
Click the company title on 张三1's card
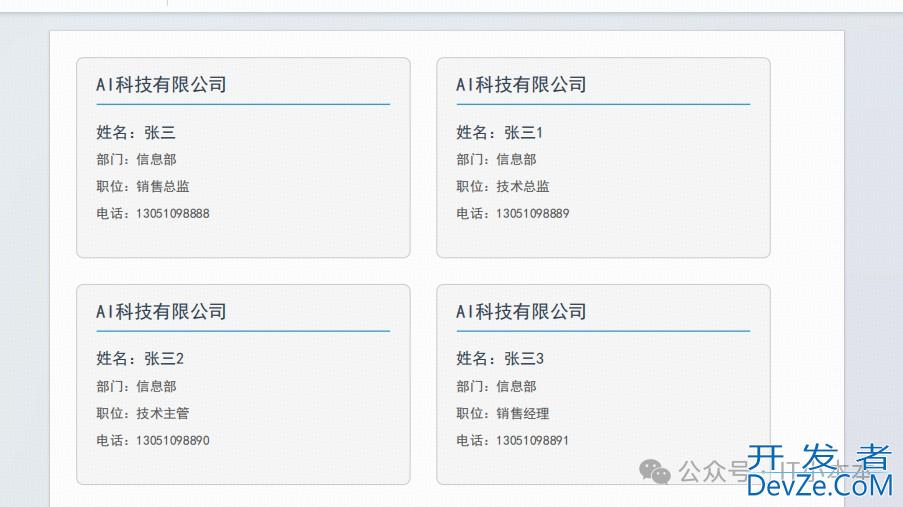521,85
